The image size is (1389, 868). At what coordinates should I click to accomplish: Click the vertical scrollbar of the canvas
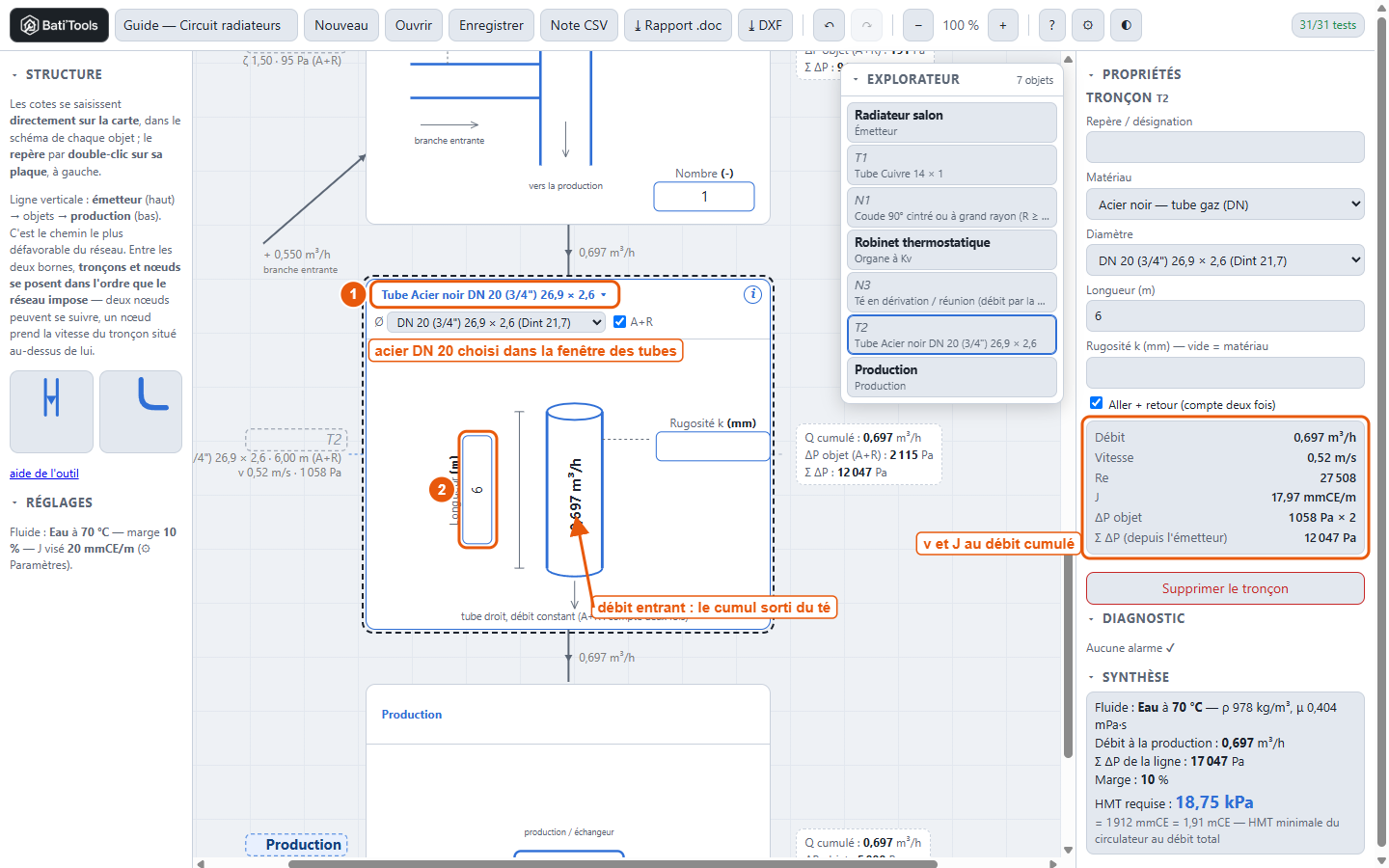pos(1068,656)
